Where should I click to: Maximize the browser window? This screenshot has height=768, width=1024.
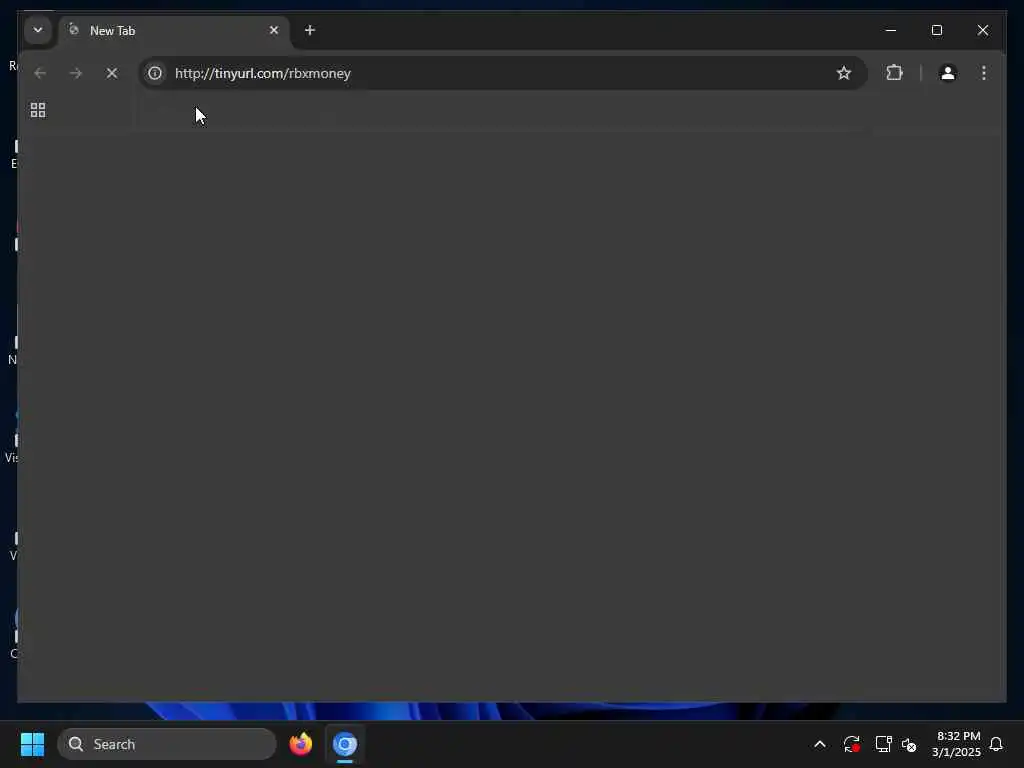(x=937, y=30)
